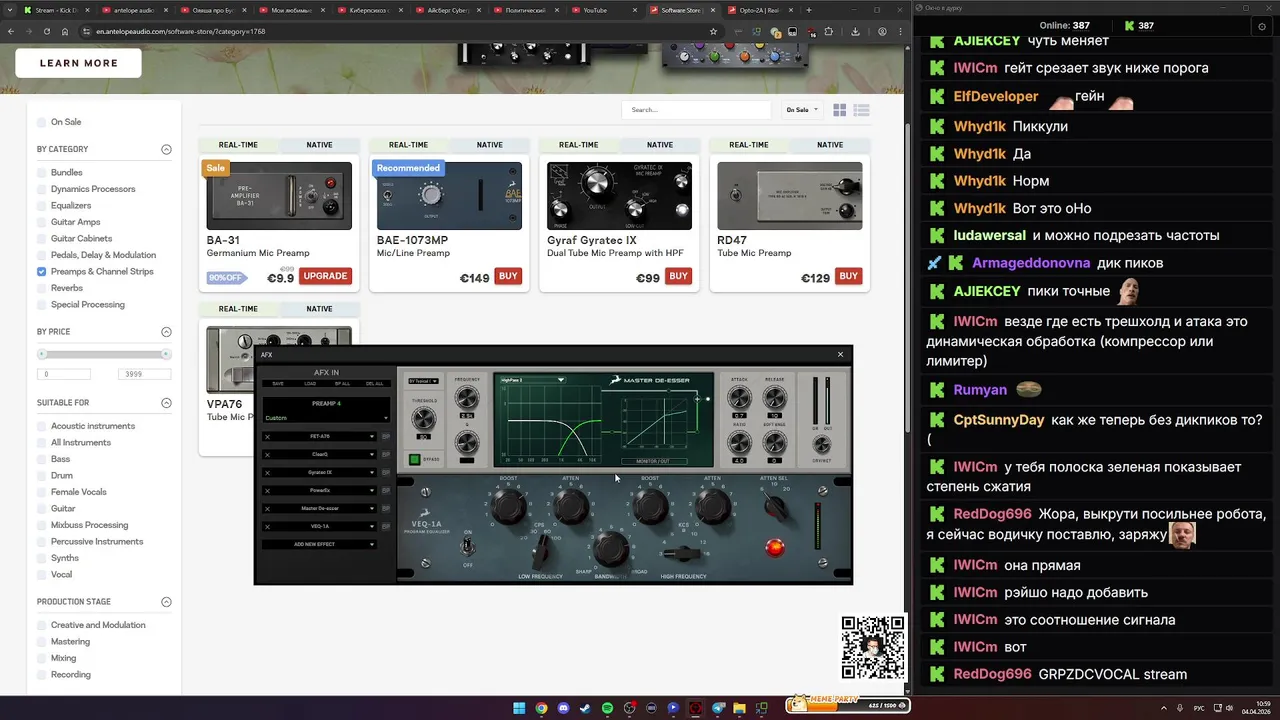Image resolution: width=1280 pixels, height=720 pixels.
Task: Remove PowerEx effect with its X icon
Action: (267, 491)
